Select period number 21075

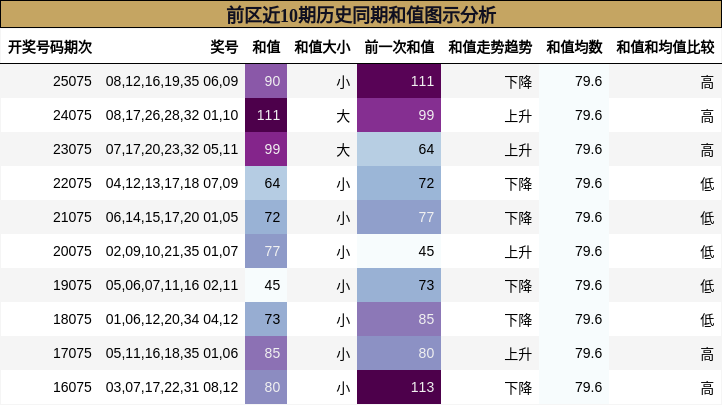tap(72, 218)
